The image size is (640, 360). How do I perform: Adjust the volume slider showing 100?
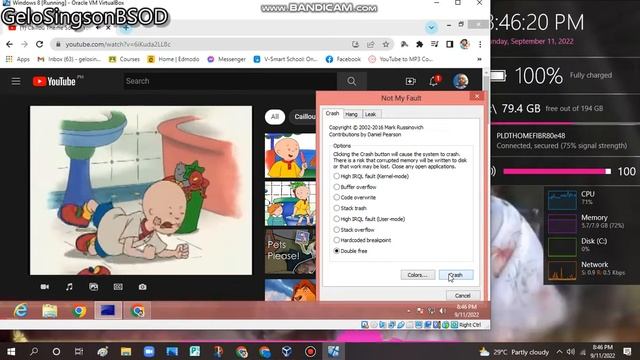coord(557,171)
